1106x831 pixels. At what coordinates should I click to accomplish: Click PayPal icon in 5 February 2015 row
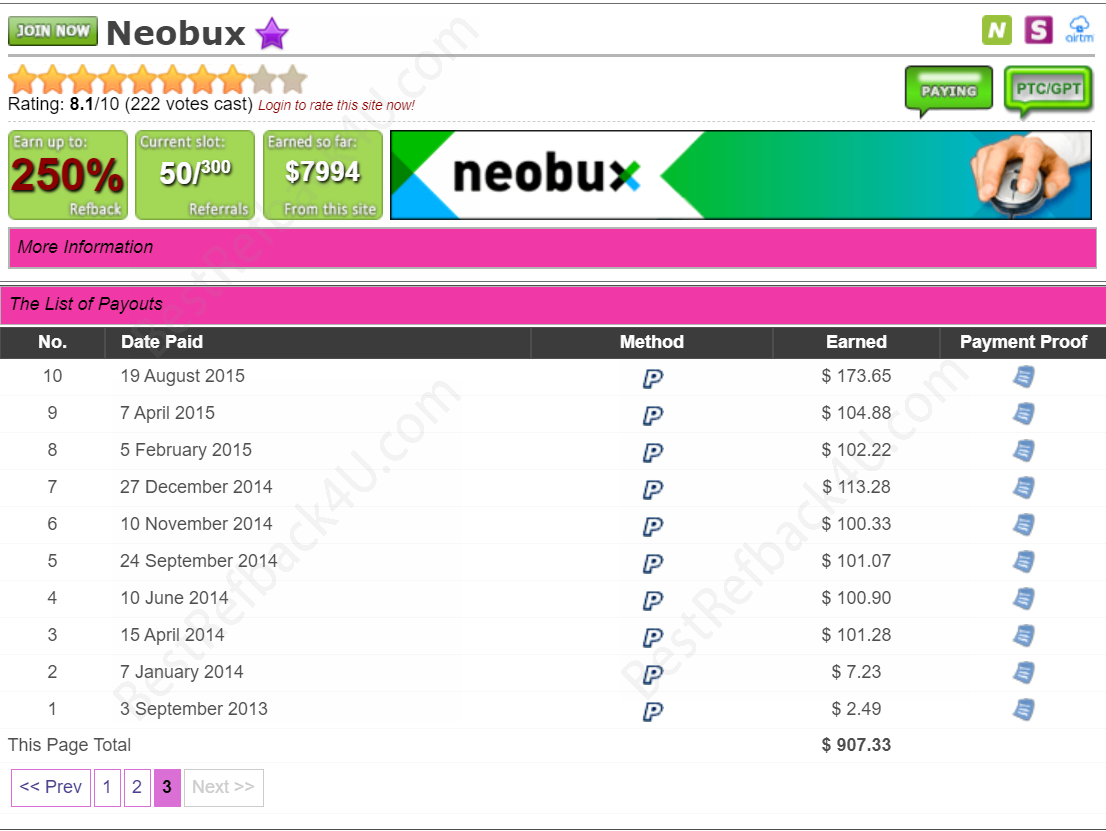click(652, 453)
